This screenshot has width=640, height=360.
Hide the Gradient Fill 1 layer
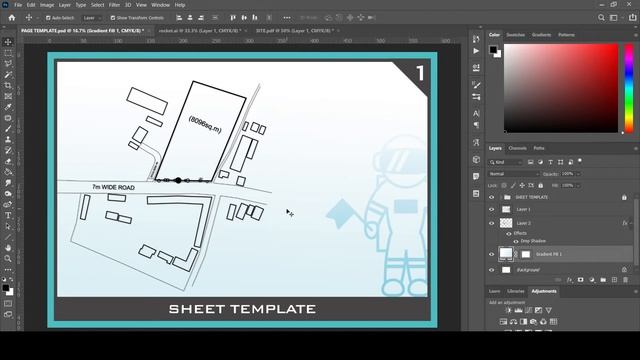click(491, 254)
